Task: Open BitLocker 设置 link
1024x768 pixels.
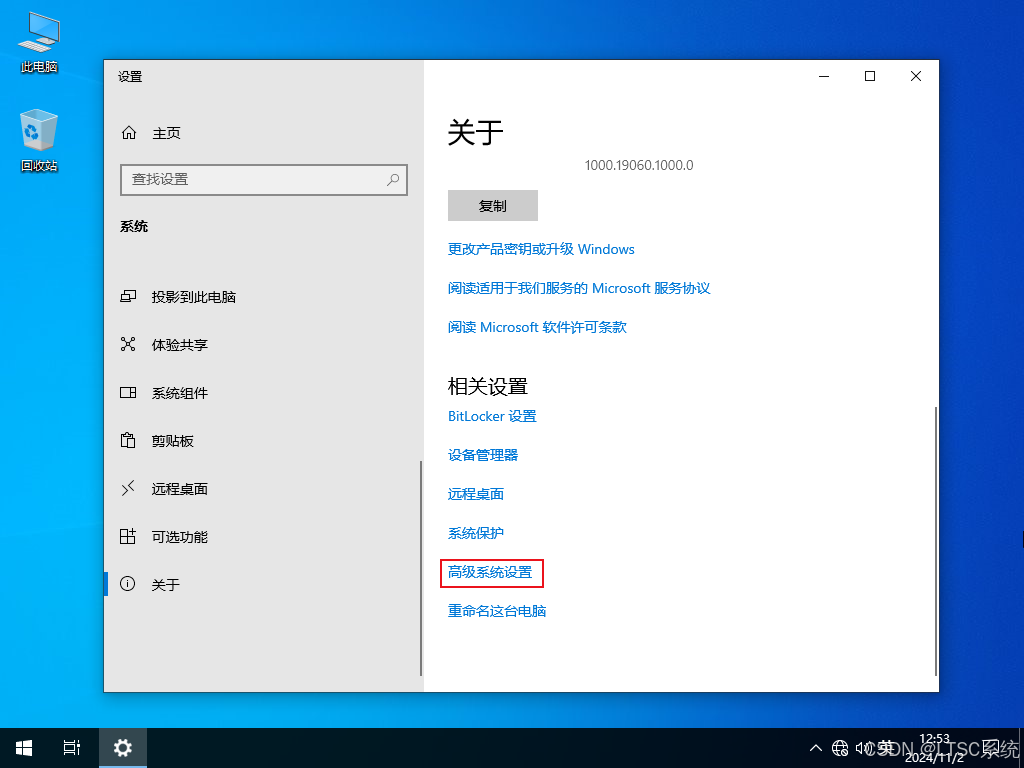Action: tap(492, 416)
